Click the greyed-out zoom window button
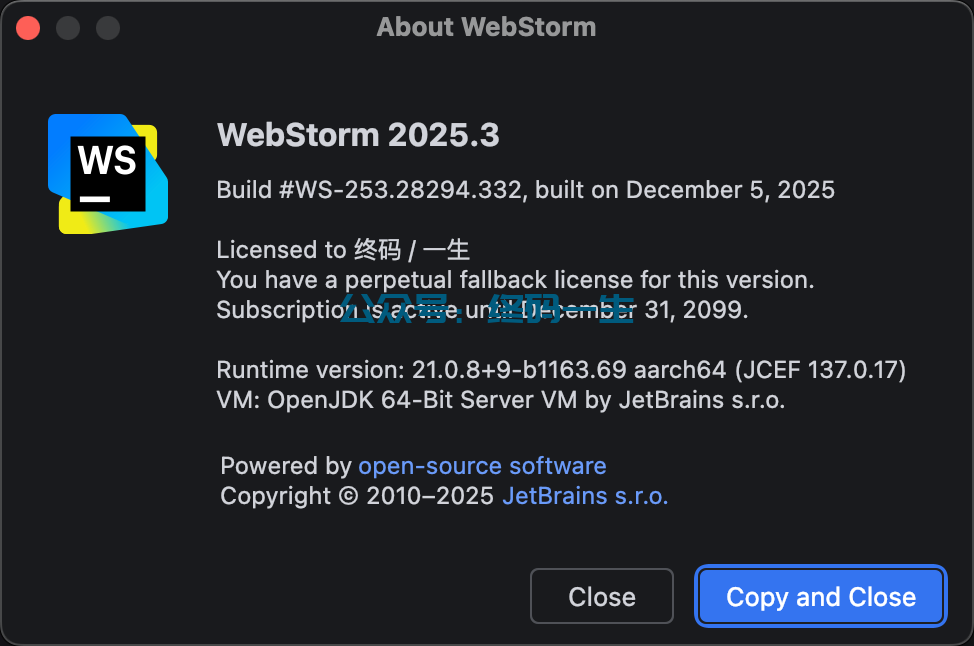This screenshot has height=646, width=974. (108, 28)
